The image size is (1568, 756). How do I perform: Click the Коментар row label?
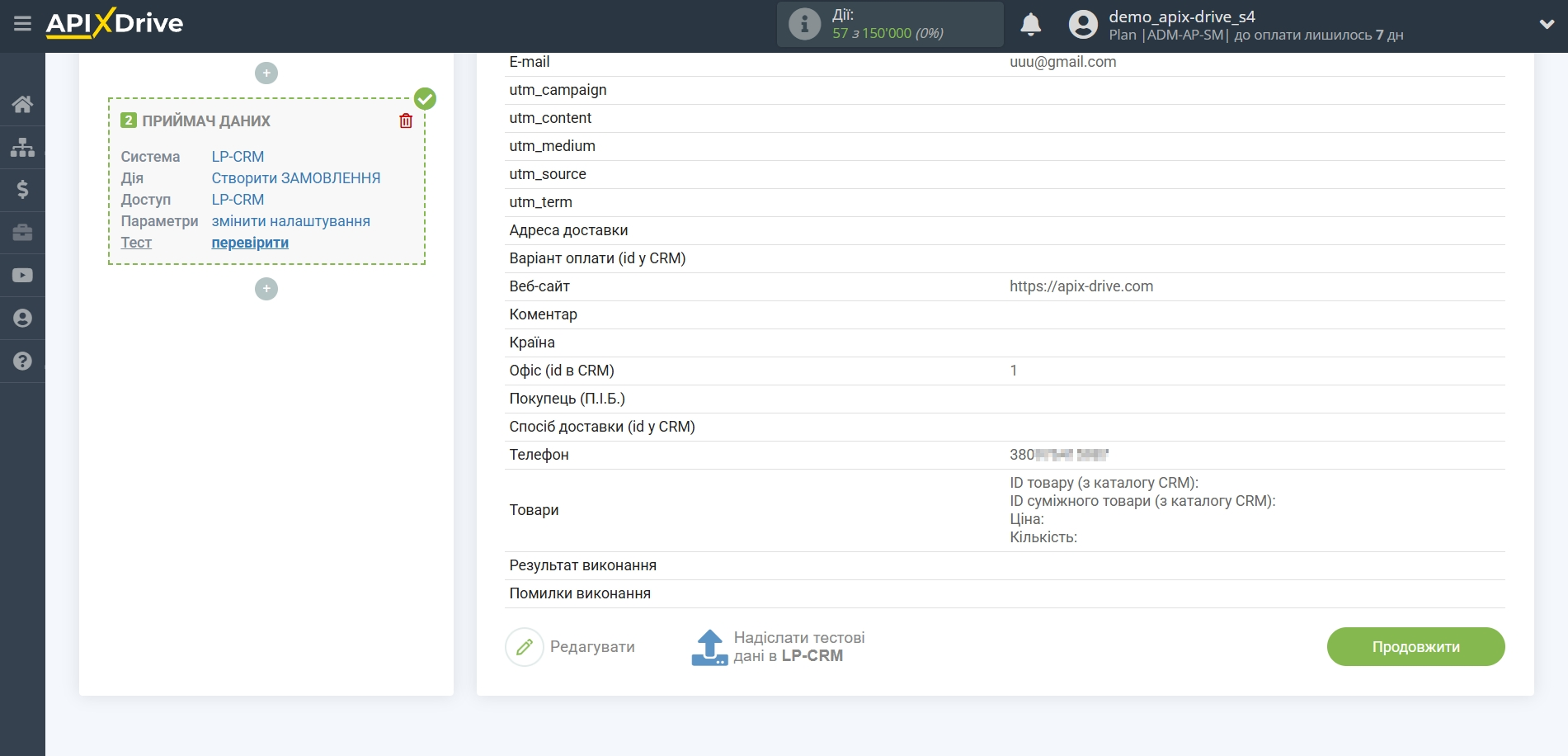(x=543, y=314)
